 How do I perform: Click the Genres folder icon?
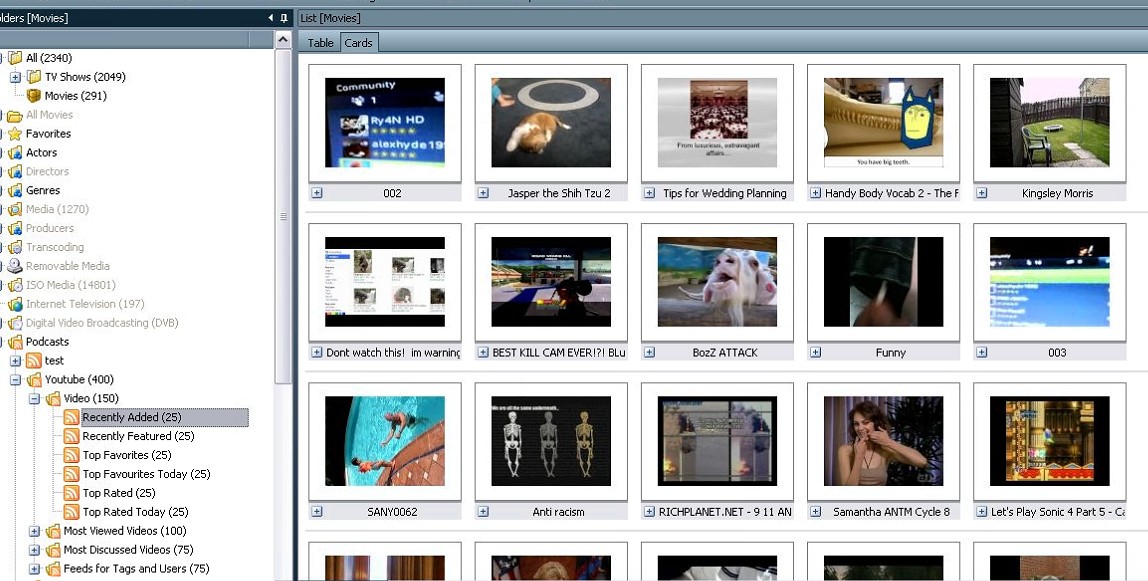point(15,190)
